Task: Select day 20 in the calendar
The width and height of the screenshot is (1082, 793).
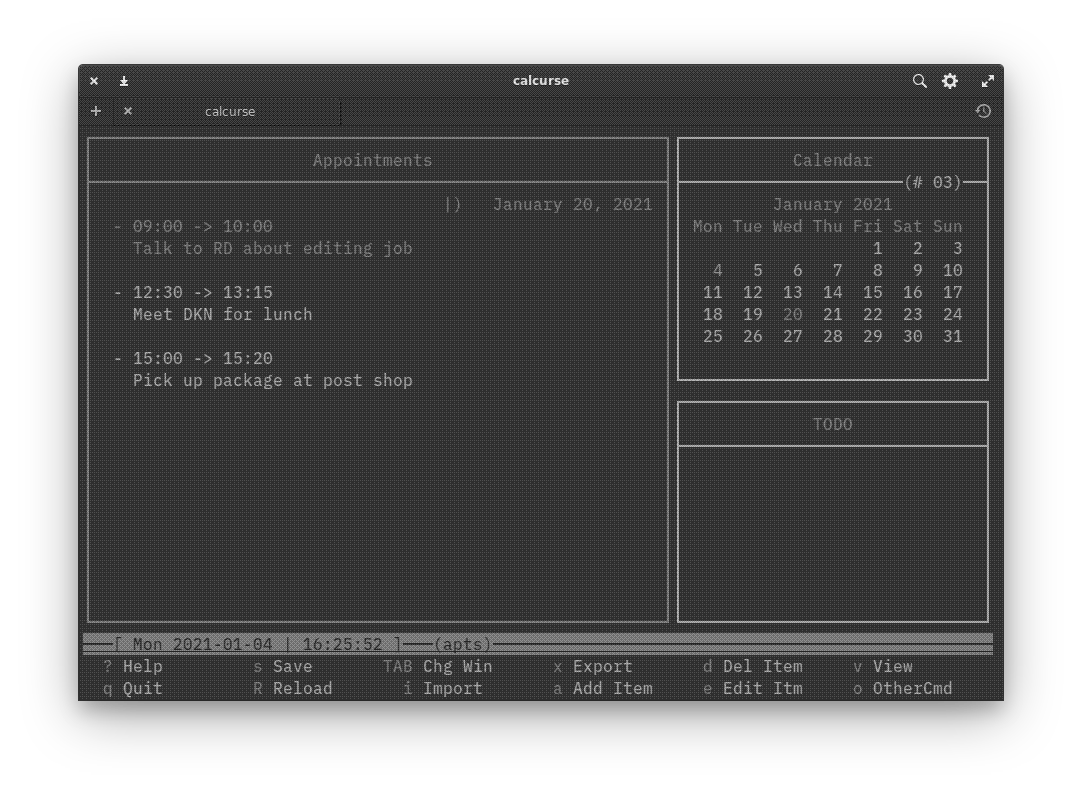Action: point(792,315)
